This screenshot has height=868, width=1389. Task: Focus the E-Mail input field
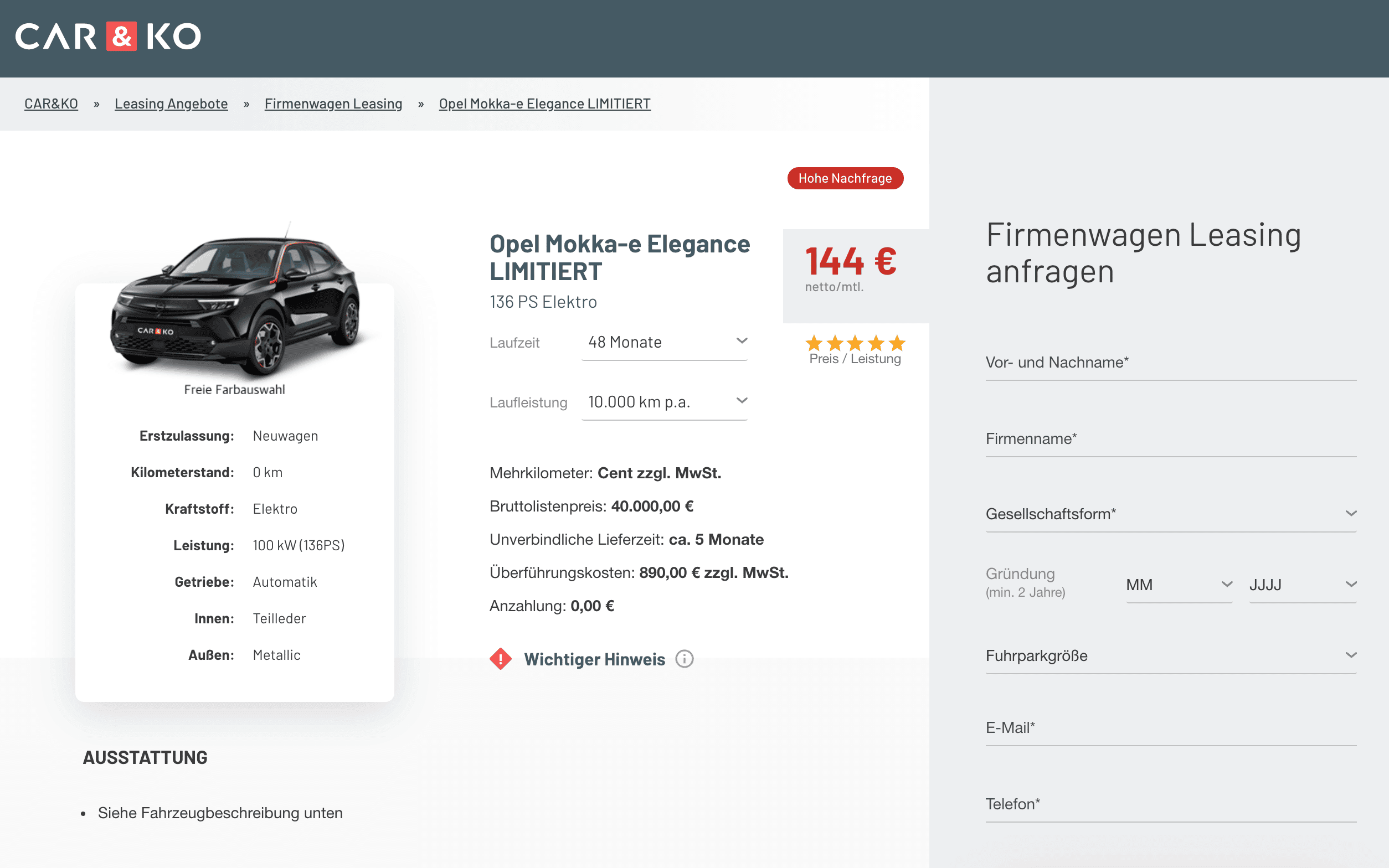click(1171, 727)
